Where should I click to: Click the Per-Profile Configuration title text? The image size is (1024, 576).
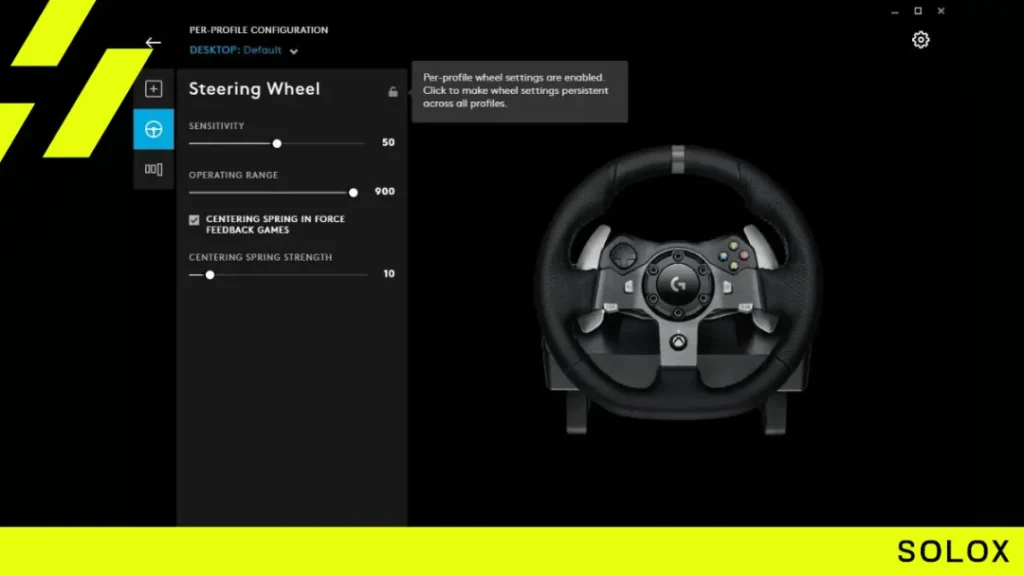[x=259, y=30]
